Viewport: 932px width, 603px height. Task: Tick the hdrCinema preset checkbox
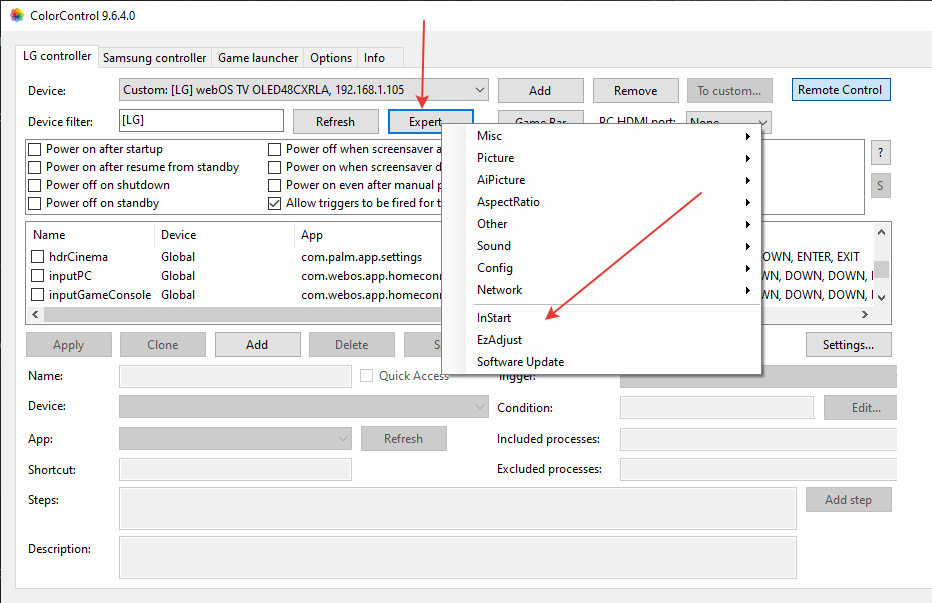coord(38,257)
